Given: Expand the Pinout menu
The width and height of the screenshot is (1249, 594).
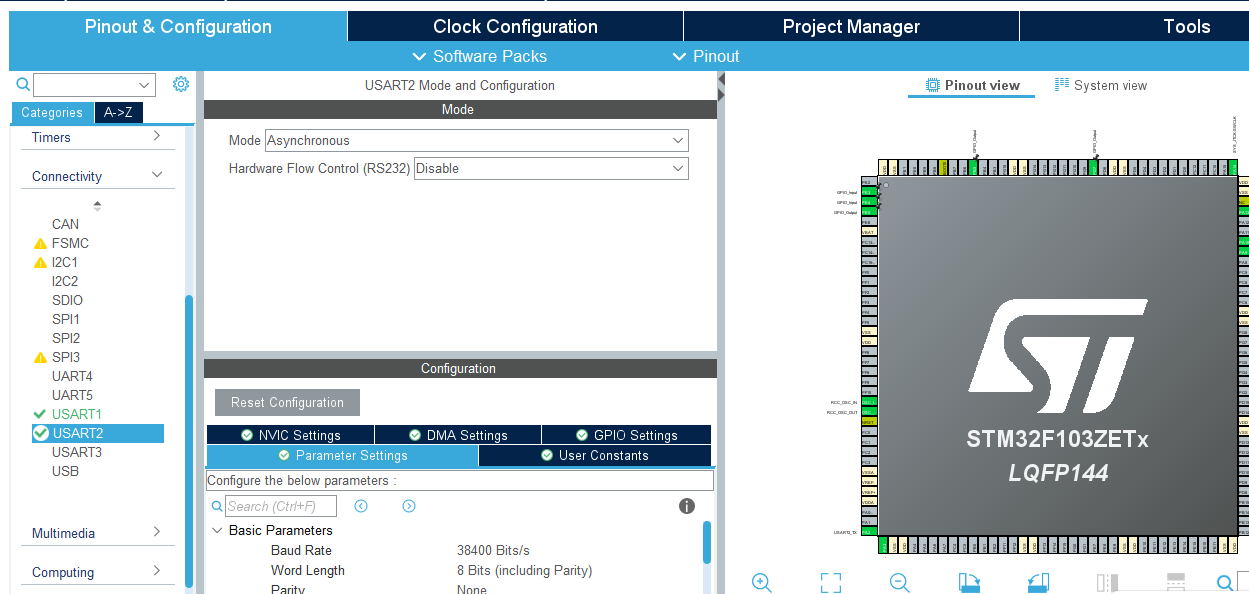Looking at the screenshot, I should tap(705, 56).
